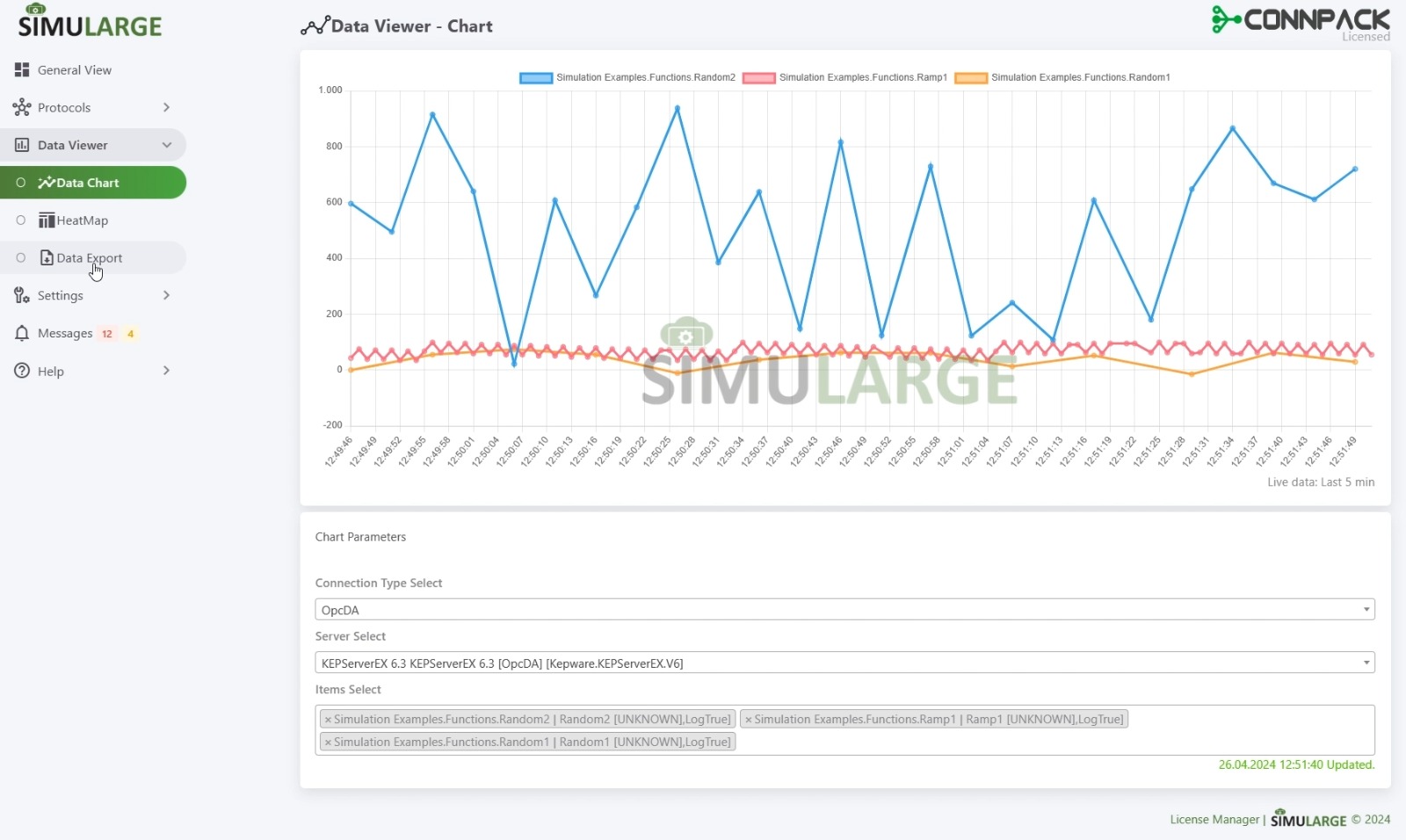Click the HeatMap table icon
Viewport: 1406px width, 840px height.
click(x=47, y=221)
